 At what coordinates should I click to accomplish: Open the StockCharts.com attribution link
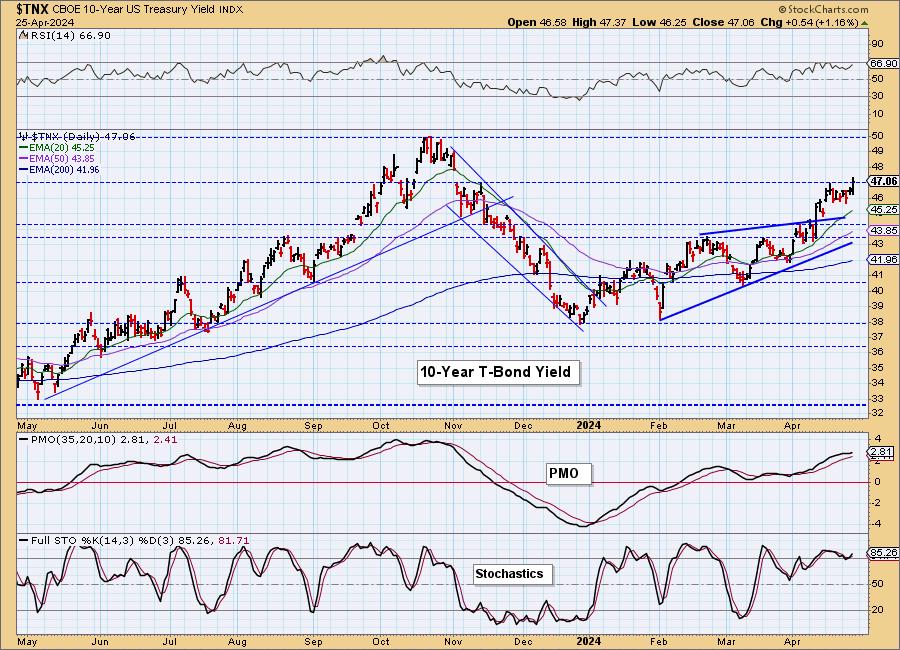(823, 9)
